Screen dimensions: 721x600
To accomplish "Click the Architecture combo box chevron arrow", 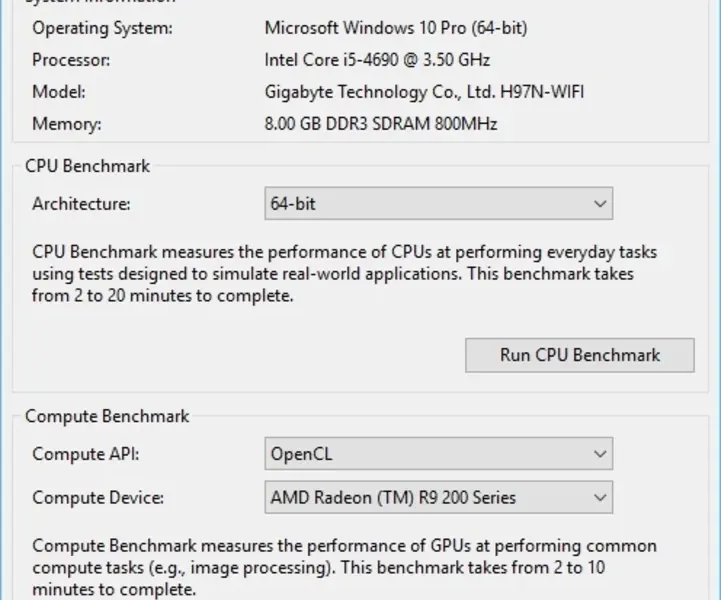I will [600, 204].
